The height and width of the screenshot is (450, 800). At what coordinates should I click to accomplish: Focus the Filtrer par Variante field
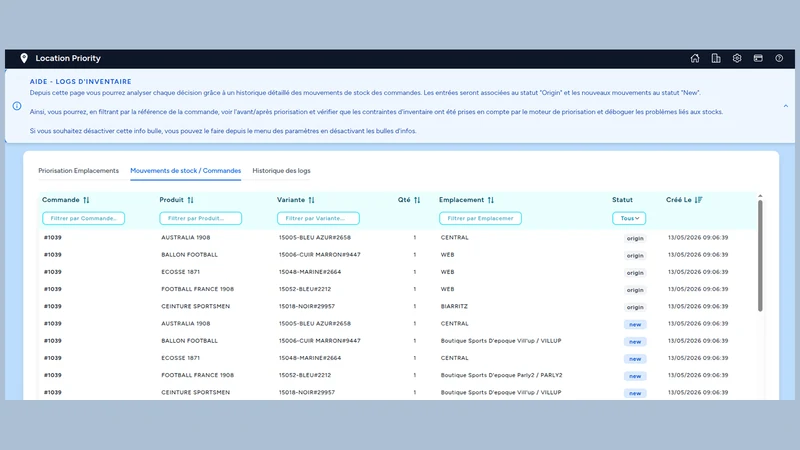(x=318, y=218)
